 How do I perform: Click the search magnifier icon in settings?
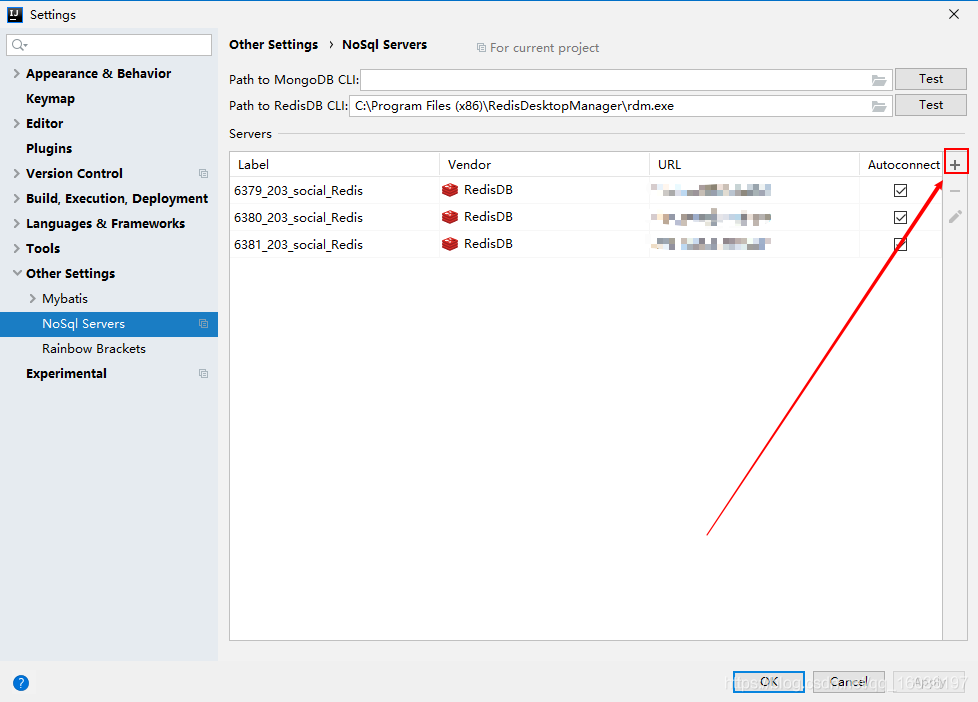coord(19,45)
